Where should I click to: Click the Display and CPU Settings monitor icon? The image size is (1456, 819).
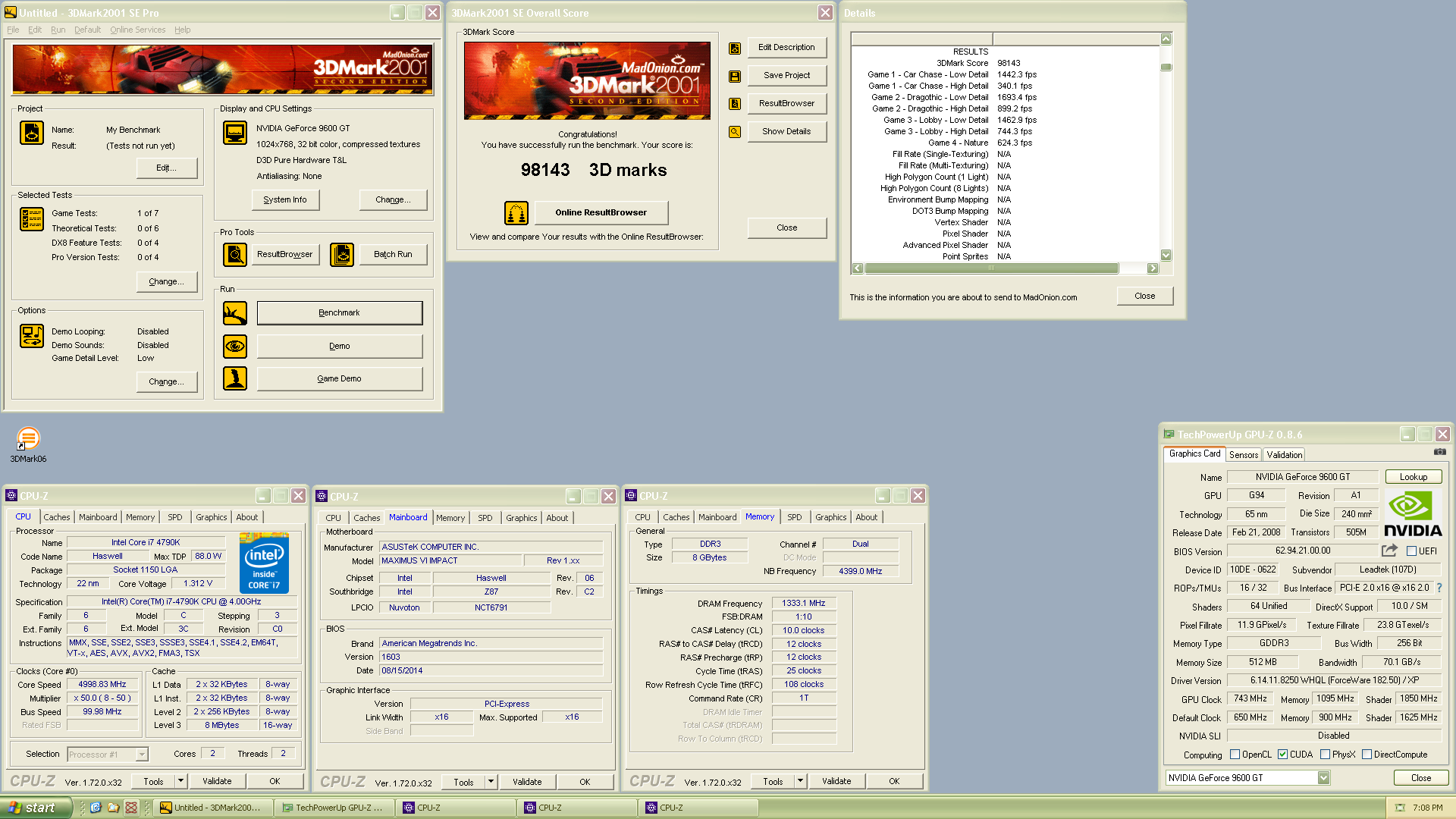[235, 132]
